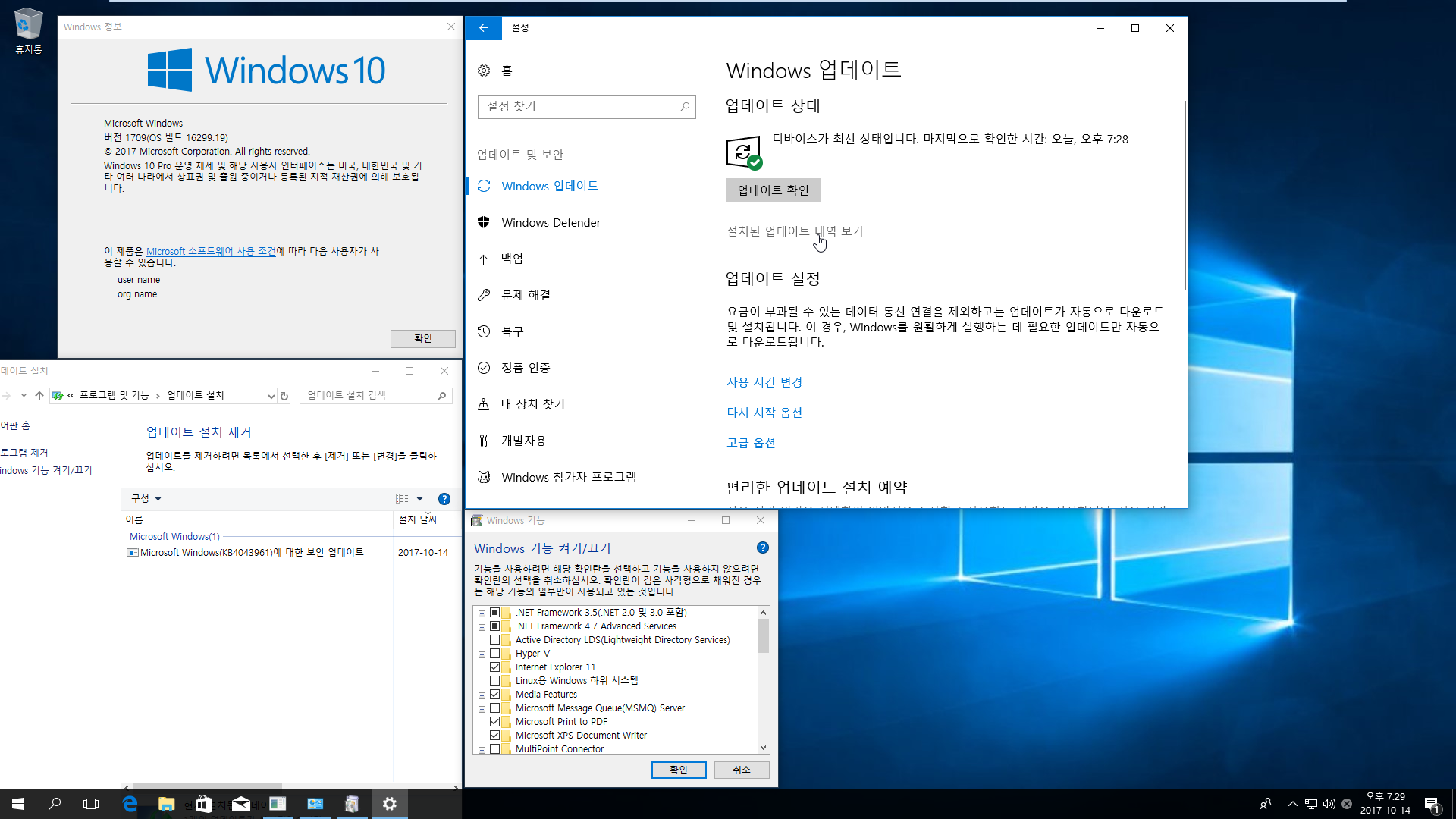Click the 내 장치 찾기 person icon
This screenshot has width=1456, height=819.
pyautogui.click(x=484, y=404)
